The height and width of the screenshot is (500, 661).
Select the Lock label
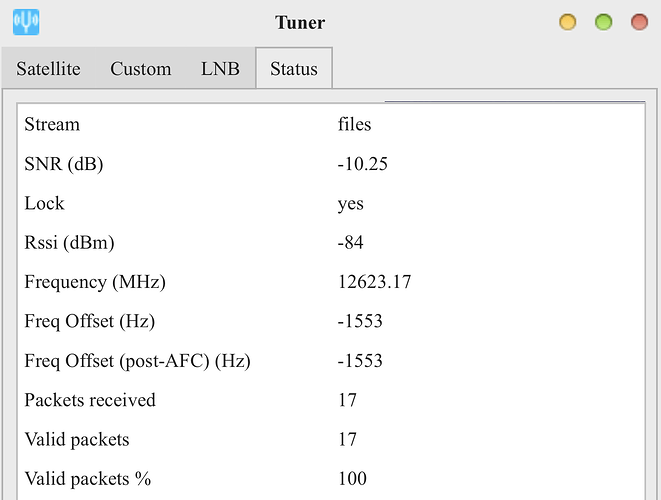click(x=44, y=203)
